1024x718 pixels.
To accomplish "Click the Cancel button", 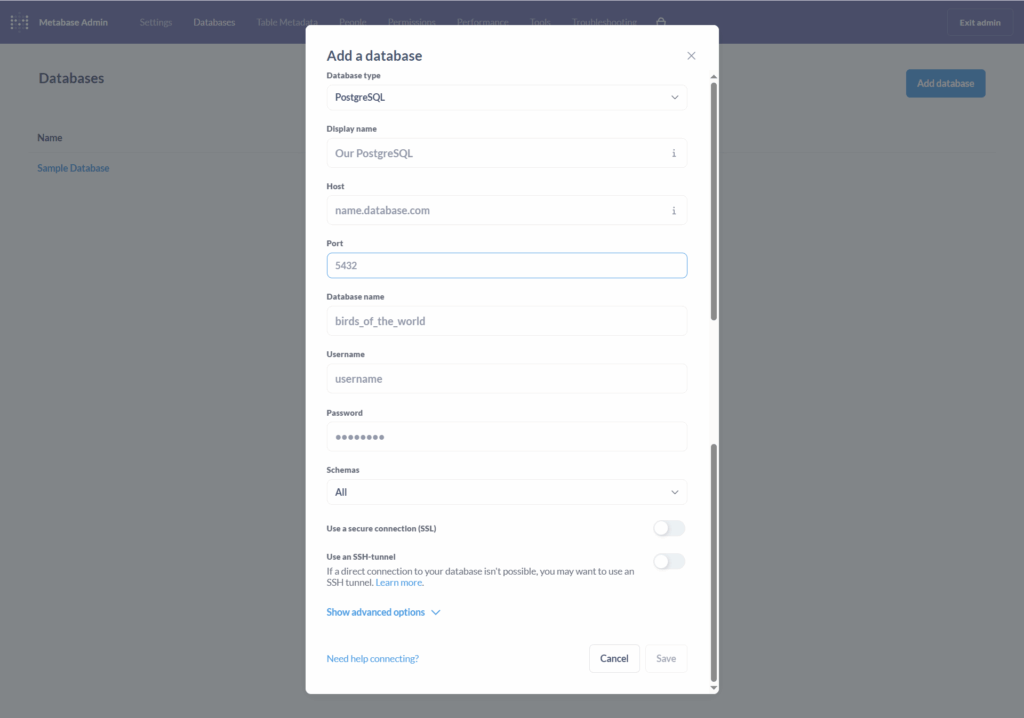I will point(614,658).
